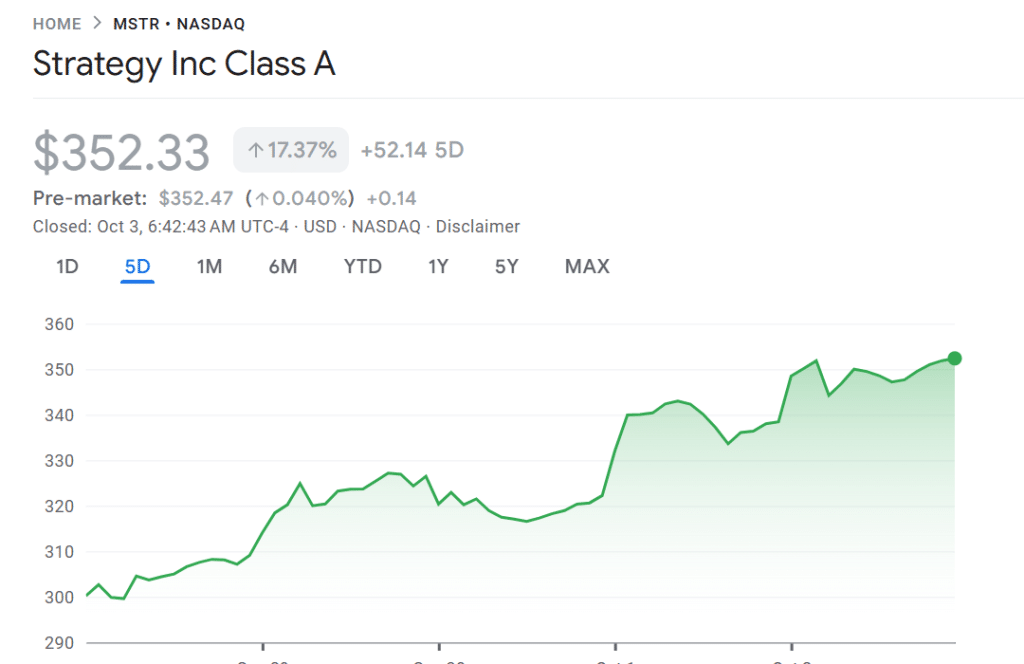
Task: Go to the HOME breadcrumb link
Action: click(x=57, y=24)
